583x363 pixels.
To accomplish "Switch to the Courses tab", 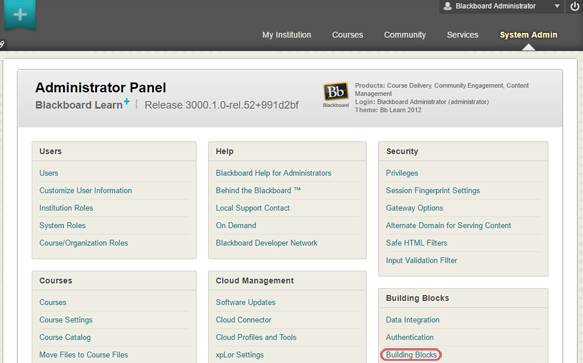I will pos(348,35).
